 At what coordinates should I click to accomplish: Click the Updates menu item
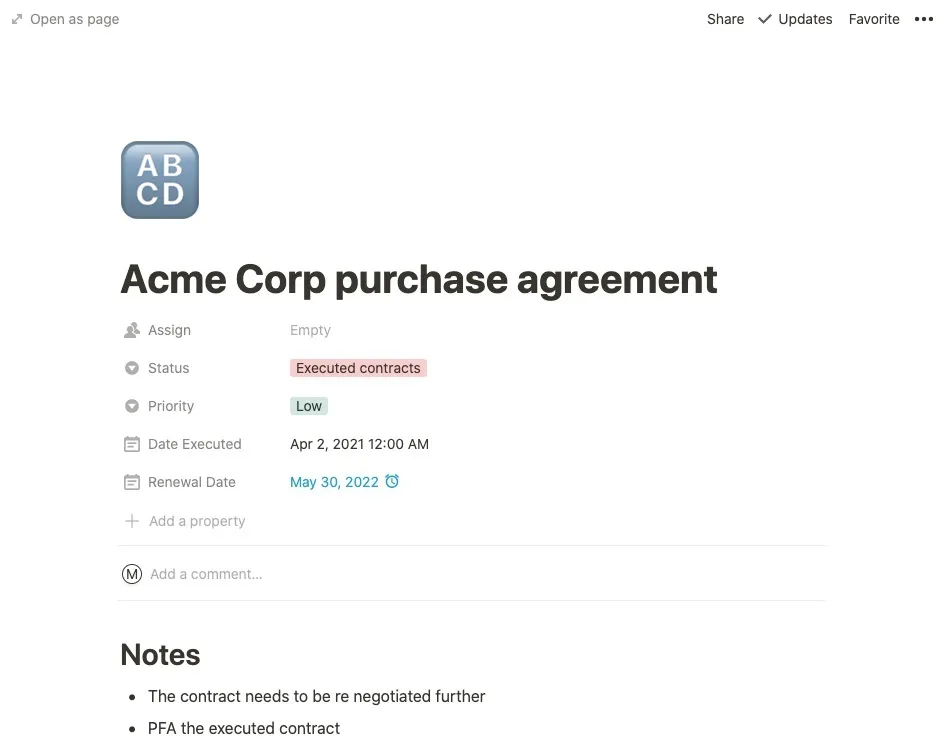click(805, 19)
